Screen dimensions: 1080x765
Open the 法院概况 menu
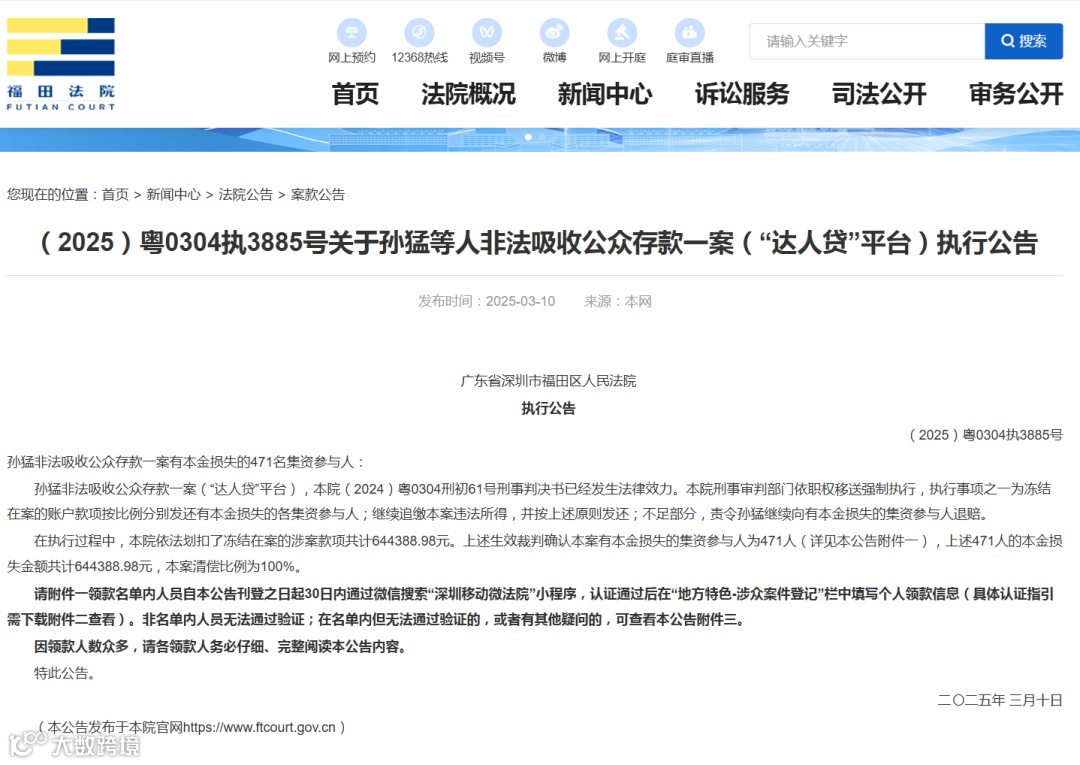point(468,94)
